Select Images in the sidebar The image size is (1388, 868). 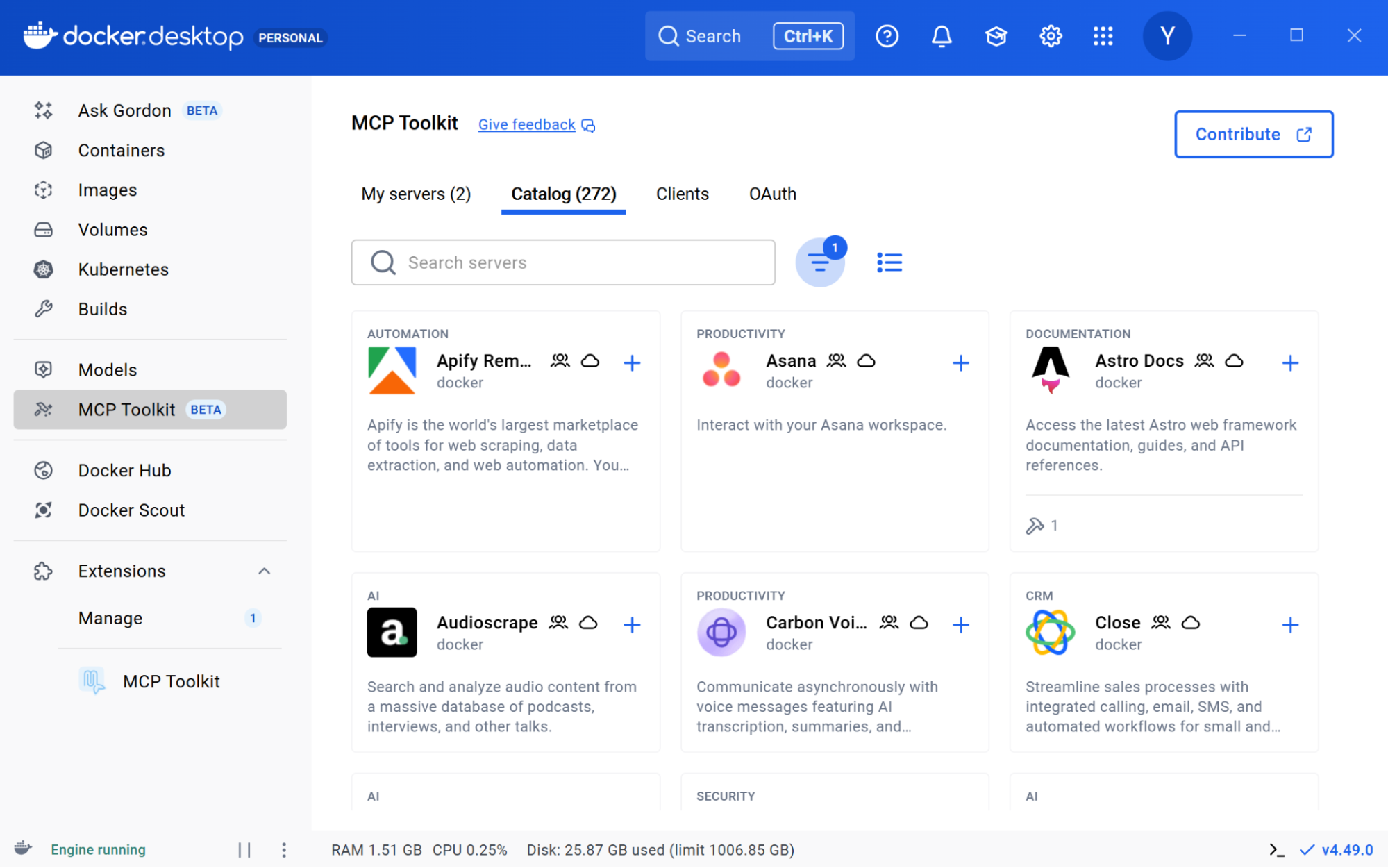[107, 190]
